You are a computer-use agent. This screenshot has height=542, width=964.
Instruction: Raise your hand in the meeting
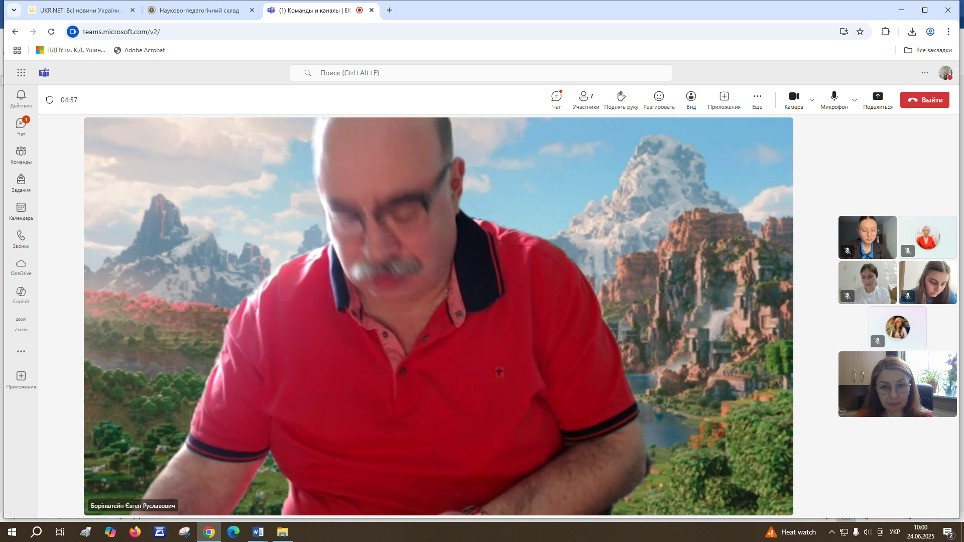point(621,98)
